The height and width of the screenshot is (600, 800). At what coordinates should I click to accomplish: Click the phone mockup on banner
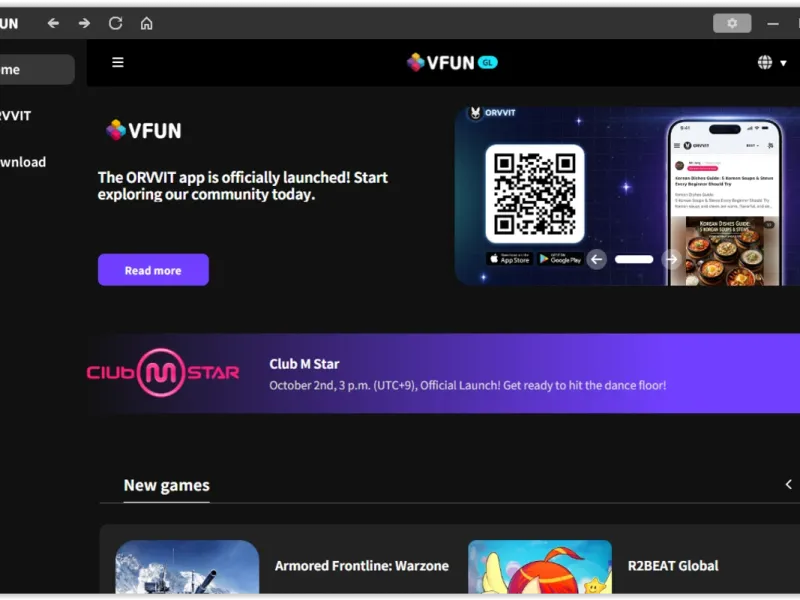click(x=724, y=202)
